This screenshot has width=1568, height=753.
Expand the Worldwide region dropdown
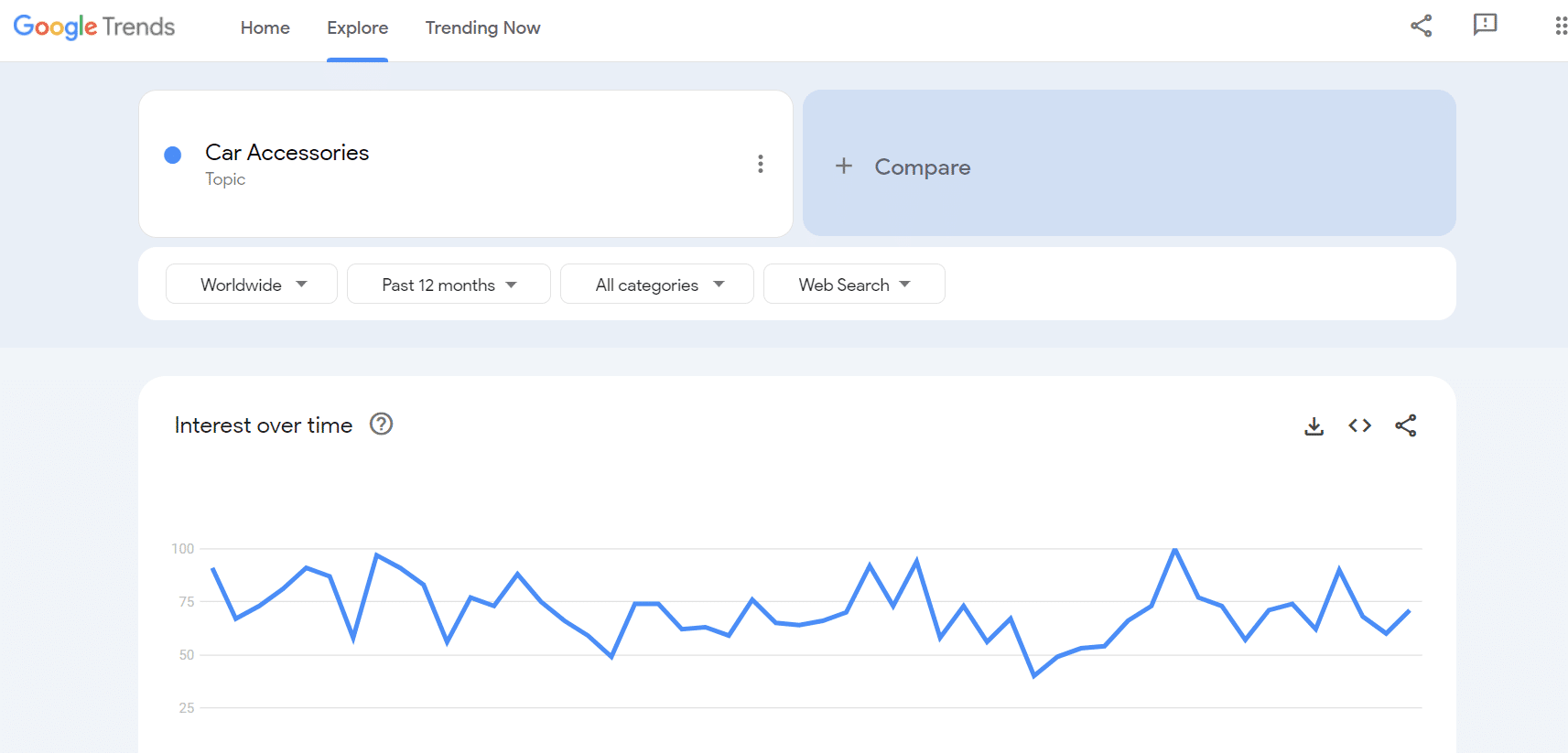pyautogui.click(x=252, y=285)
